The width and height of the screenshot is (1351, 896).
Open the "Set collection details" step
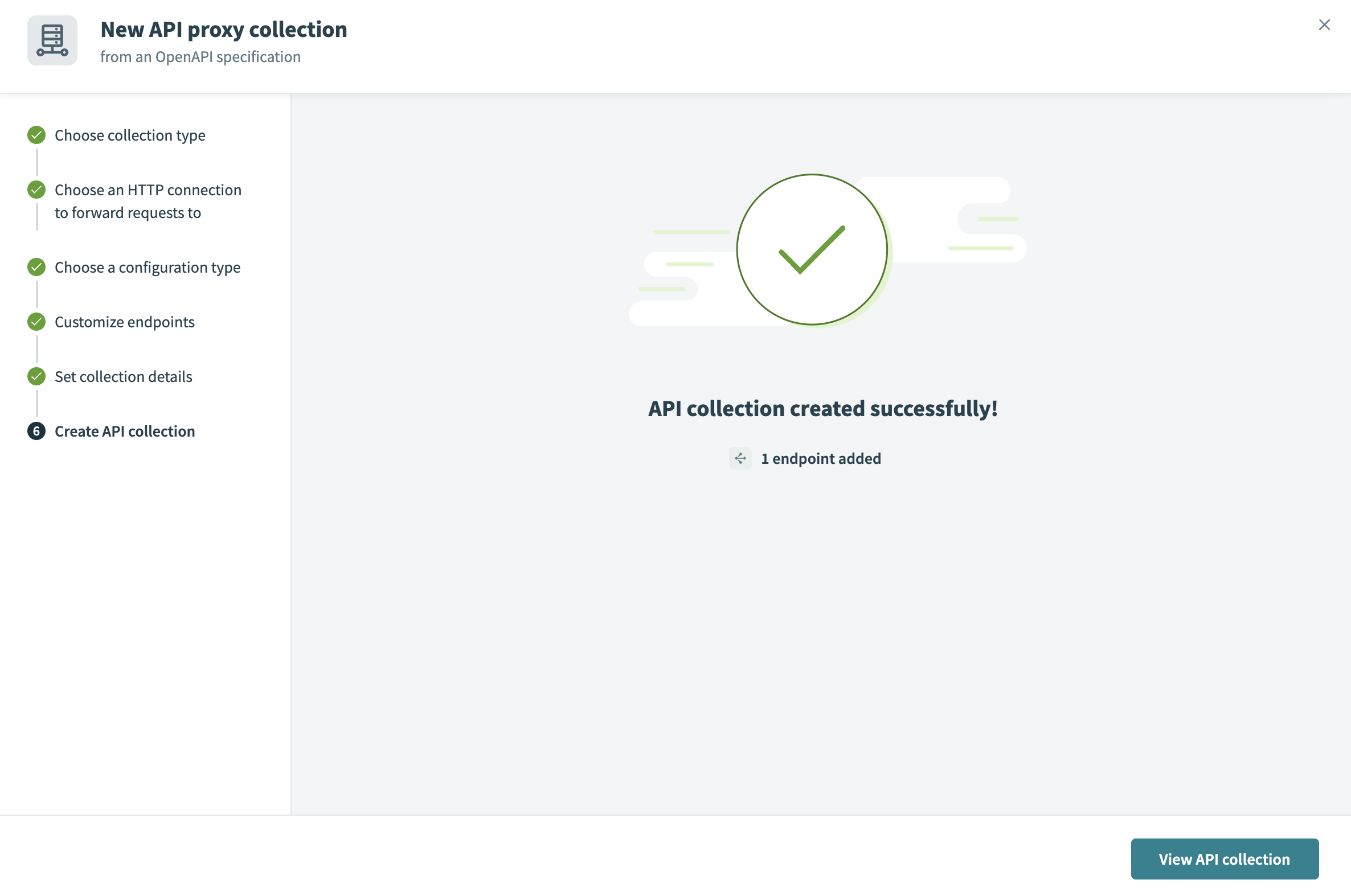[124, 376]
